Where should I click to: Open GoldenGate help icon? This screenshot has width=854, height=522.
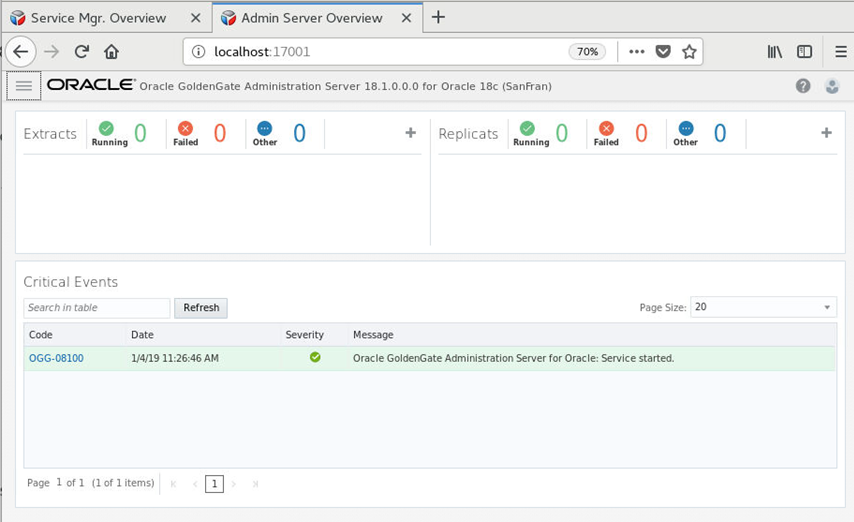803,86
